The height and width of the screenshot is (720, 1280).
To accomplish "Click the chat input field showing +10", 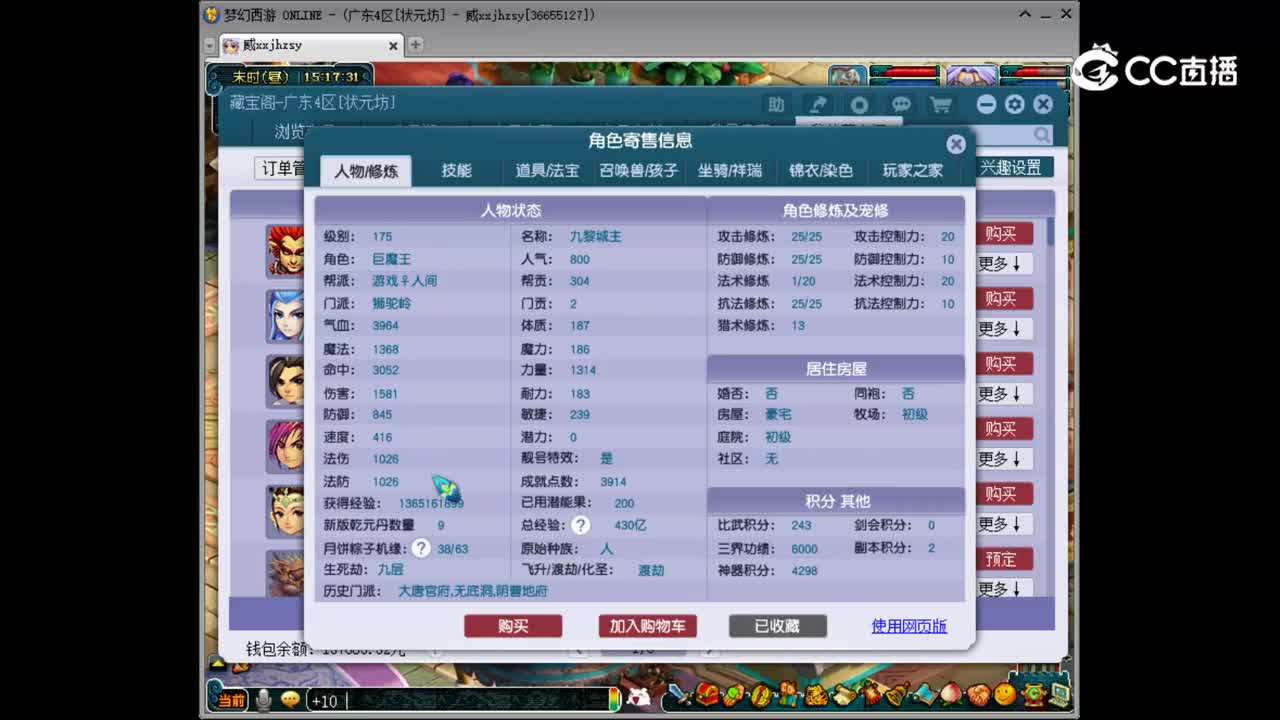I will pyautogui.click(x=457, y=700).
